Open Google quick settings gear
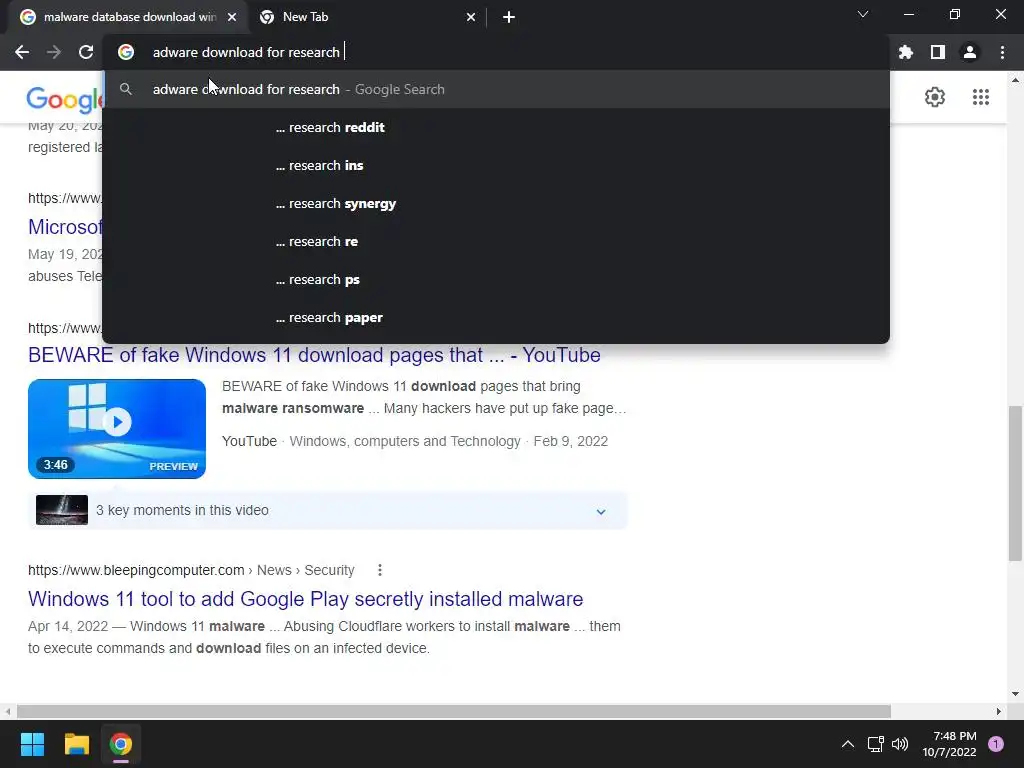1024x768 pixels. point(935,97)
